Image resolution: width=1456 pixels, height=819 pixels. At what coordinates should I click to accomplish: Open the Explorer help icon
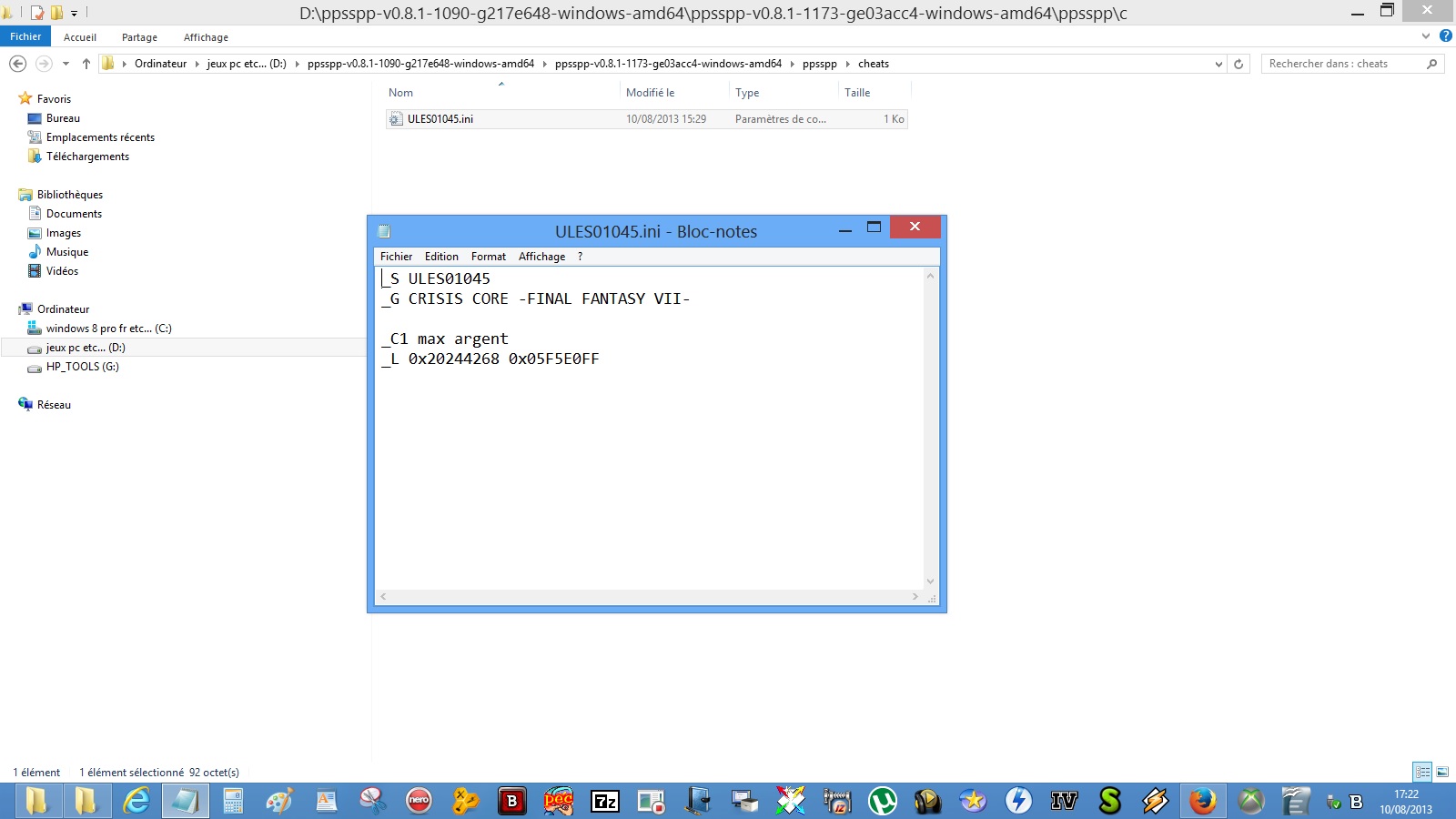(1446, 36)
